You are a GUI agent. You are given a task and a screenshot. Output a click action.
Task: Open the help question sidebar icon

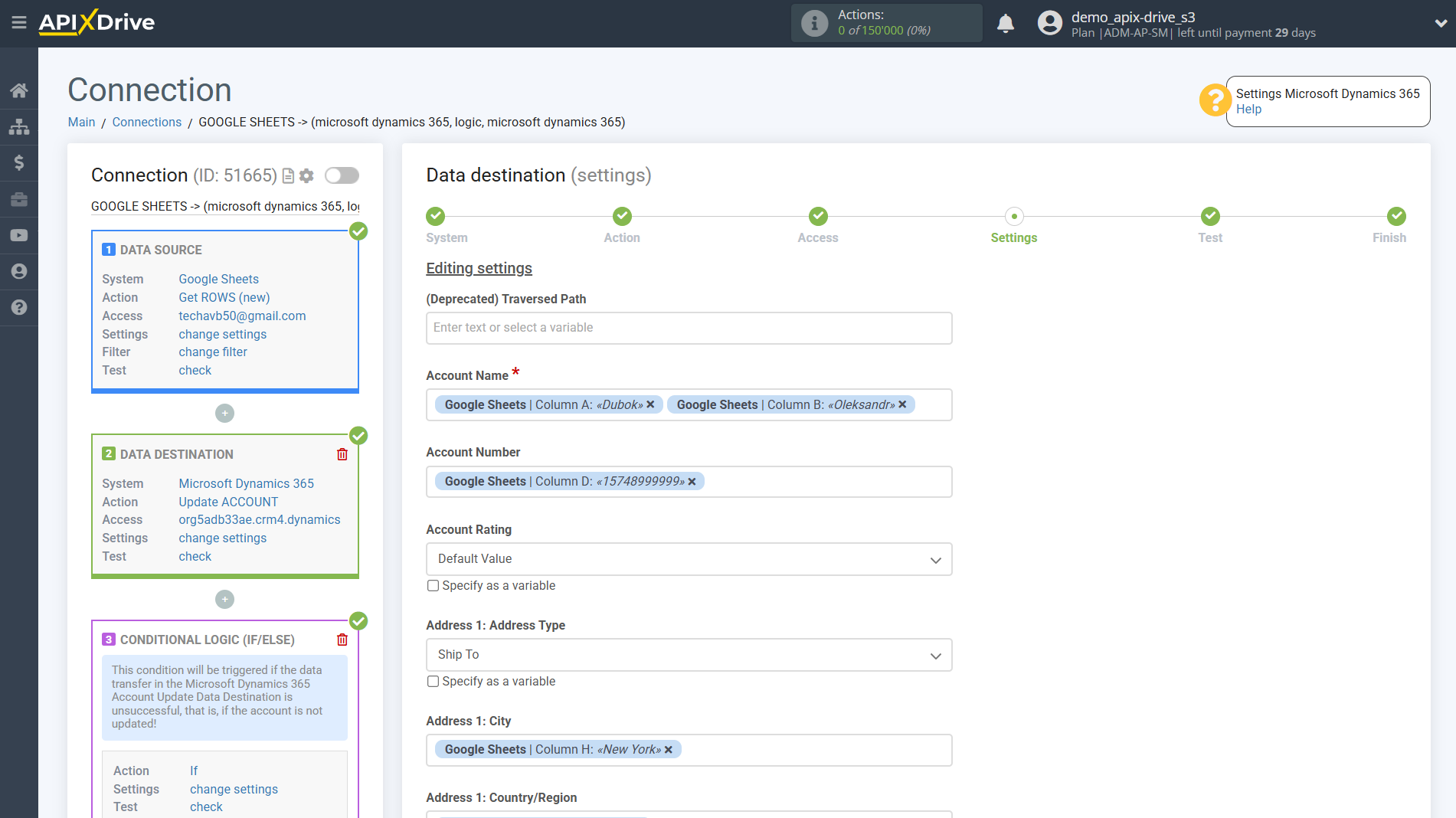19,307
